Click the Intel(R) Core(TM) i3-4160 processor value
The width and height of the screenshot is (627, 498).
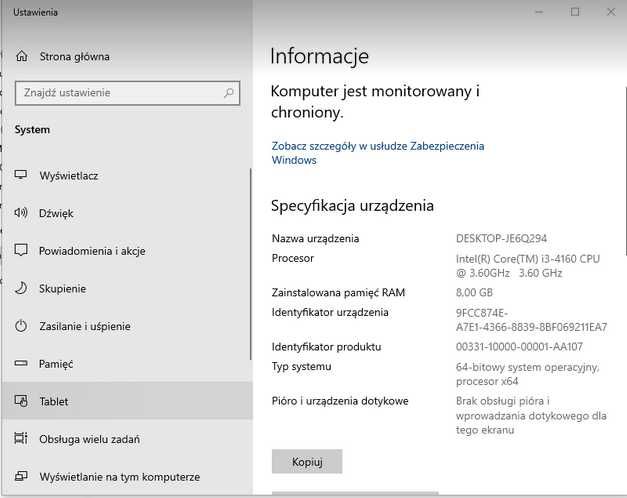click(x=527, y=266)
